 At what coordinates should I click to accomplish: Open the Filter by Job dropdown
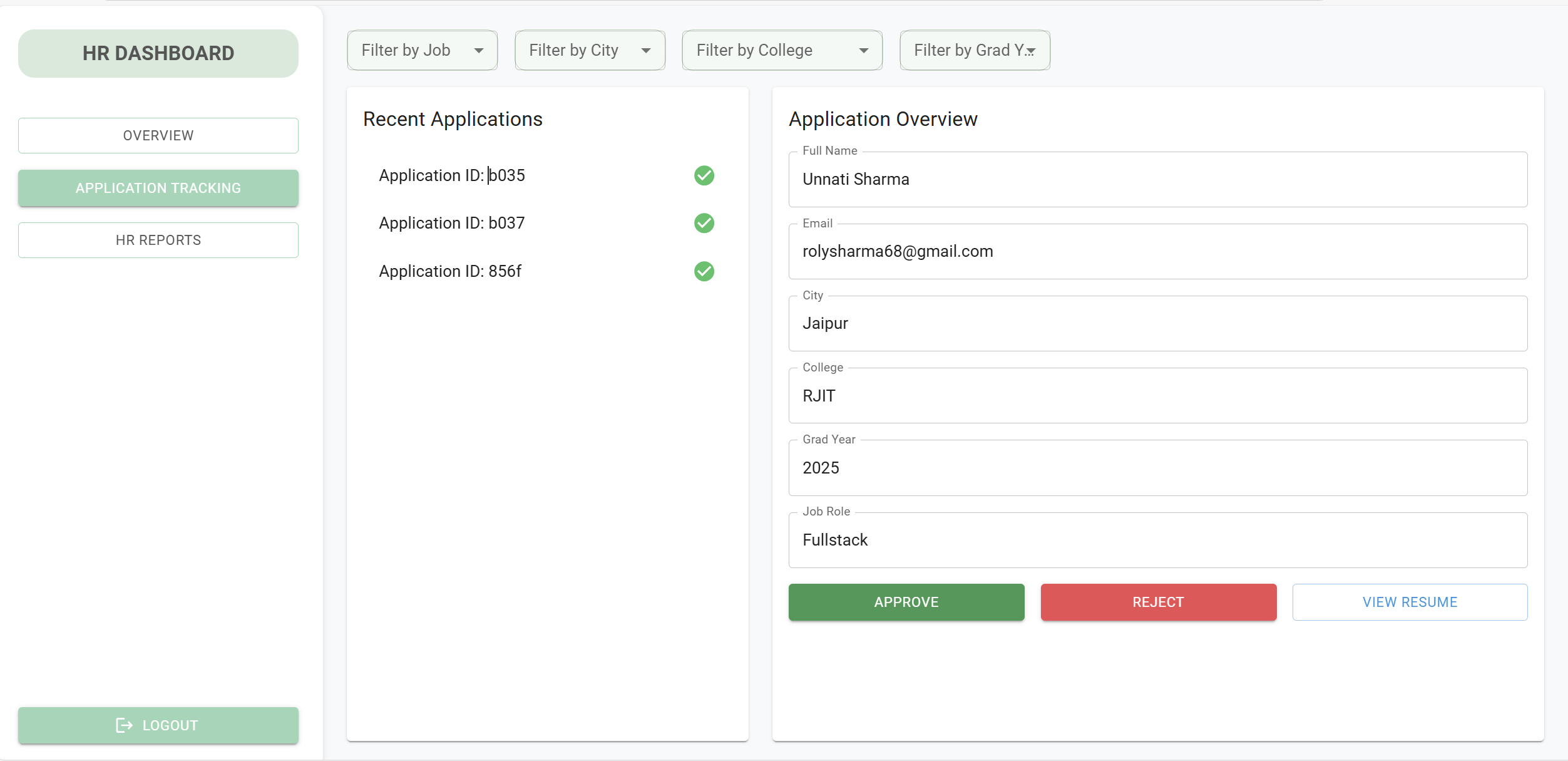click(422, 50)
